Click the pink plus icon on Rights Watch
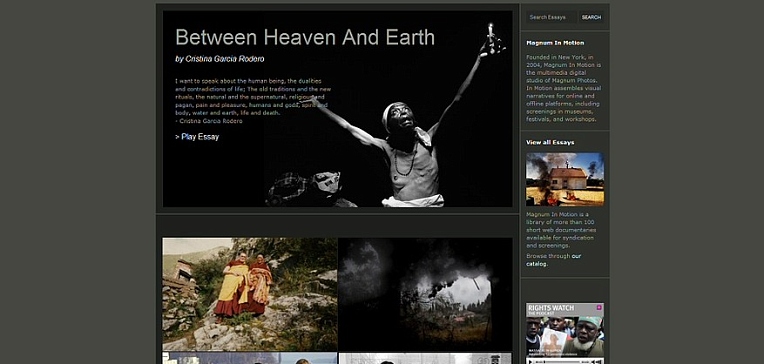The height and width of the screenshot is (364, 764). coord(599,307)
